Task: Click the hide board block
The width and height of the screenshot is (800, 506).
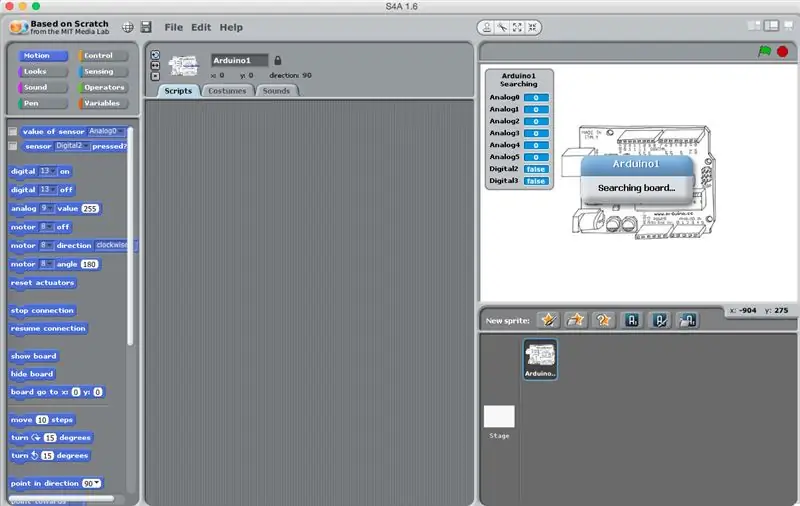Action: [x=32, y=374]
